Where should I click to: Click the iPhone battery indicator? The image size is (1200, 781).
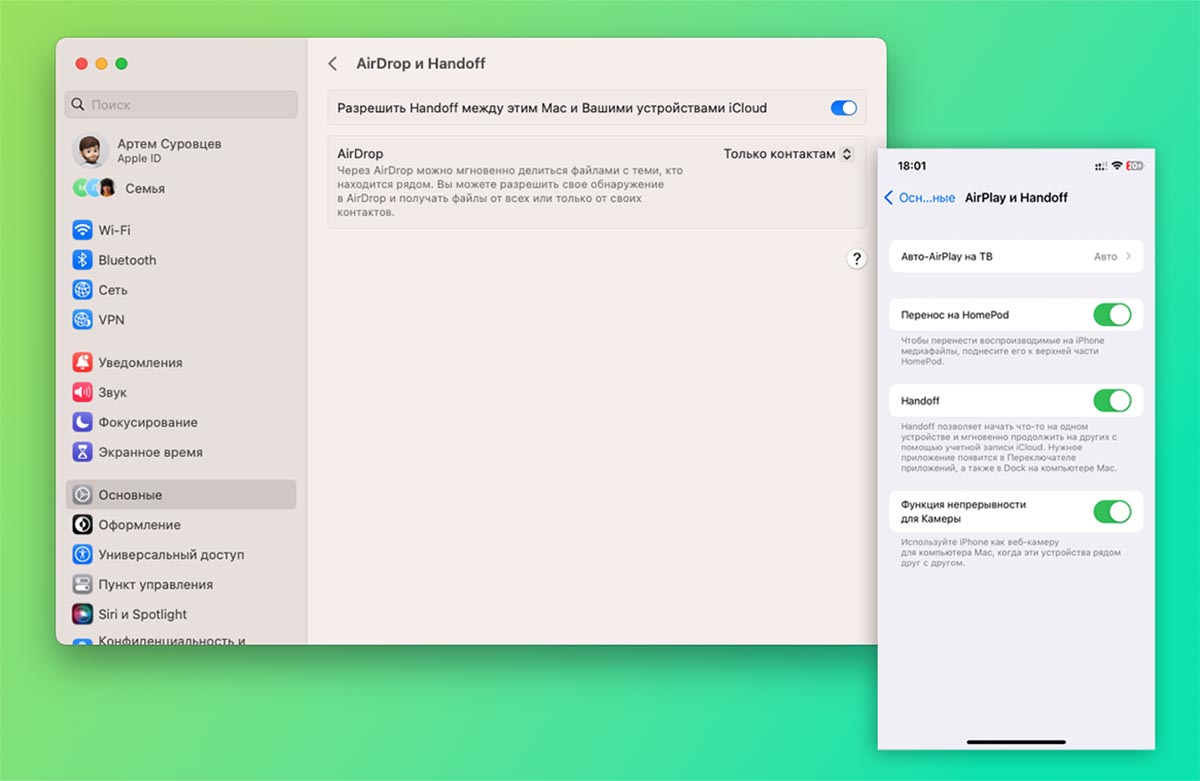click(x=1134, y=166)
